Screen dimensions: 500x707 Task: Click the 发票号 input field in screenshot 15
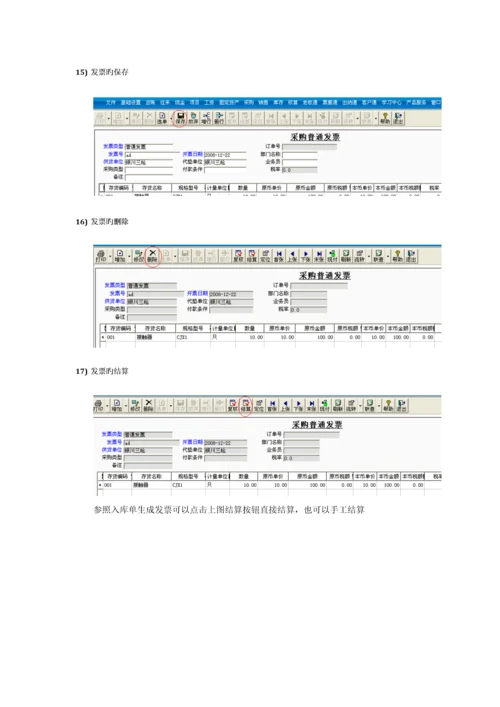(x=152, y=155)
